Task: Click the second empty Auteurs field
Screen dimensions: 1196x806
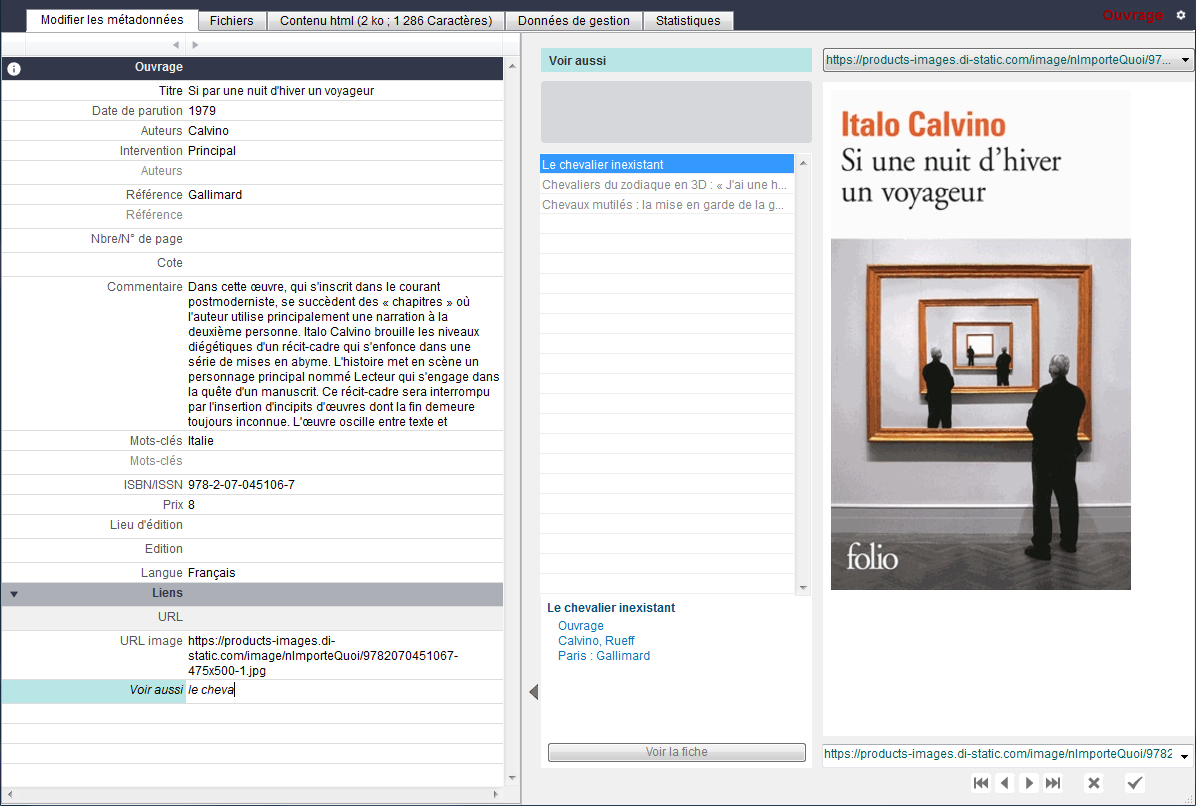Action: click(x=345, y=171)
